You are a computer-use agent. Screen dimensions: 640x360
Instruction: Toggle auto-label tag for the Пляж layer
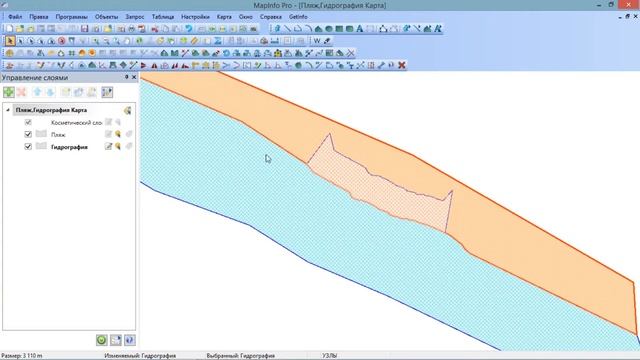(x=129, y=134)
